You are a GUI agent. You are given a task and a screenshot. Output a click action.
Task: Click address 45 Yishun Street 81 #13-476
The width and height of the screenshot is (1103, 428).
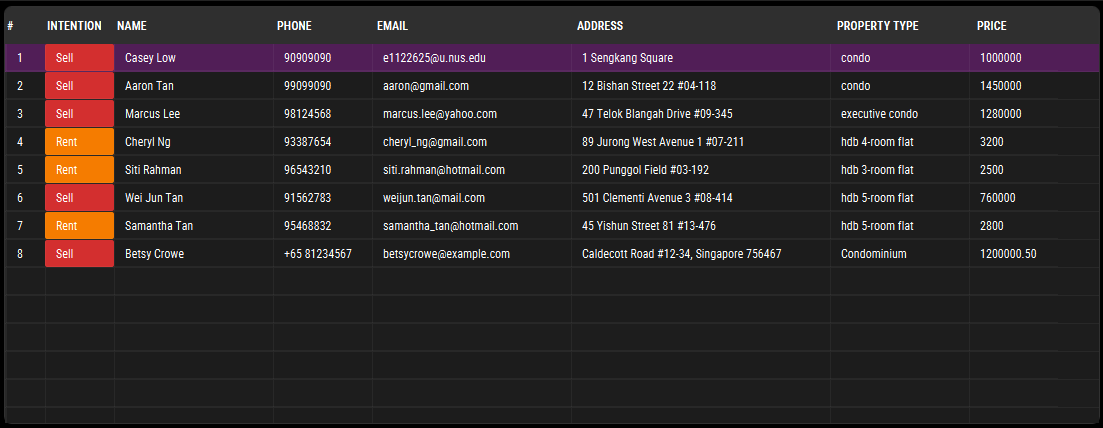coord(648,226)
